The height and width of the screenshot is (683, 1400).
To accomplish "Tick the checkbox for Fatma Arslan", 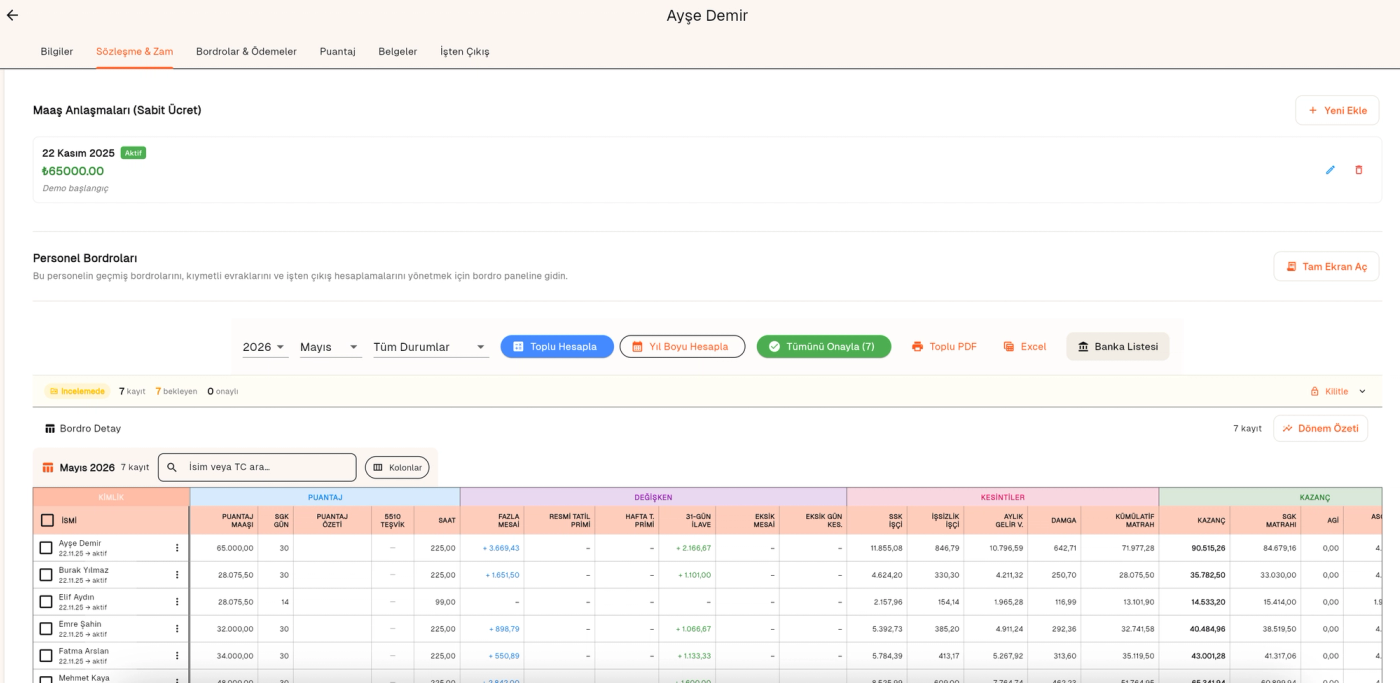I will pos(46,656).
